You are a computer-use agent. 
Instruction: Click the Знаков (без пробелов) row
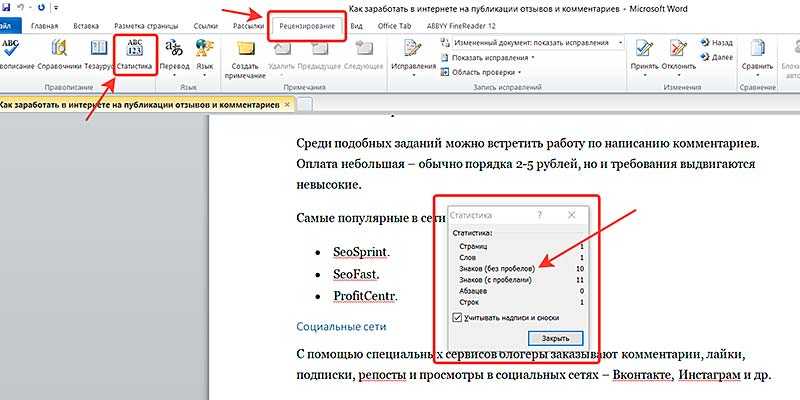(x=521, y=268)
